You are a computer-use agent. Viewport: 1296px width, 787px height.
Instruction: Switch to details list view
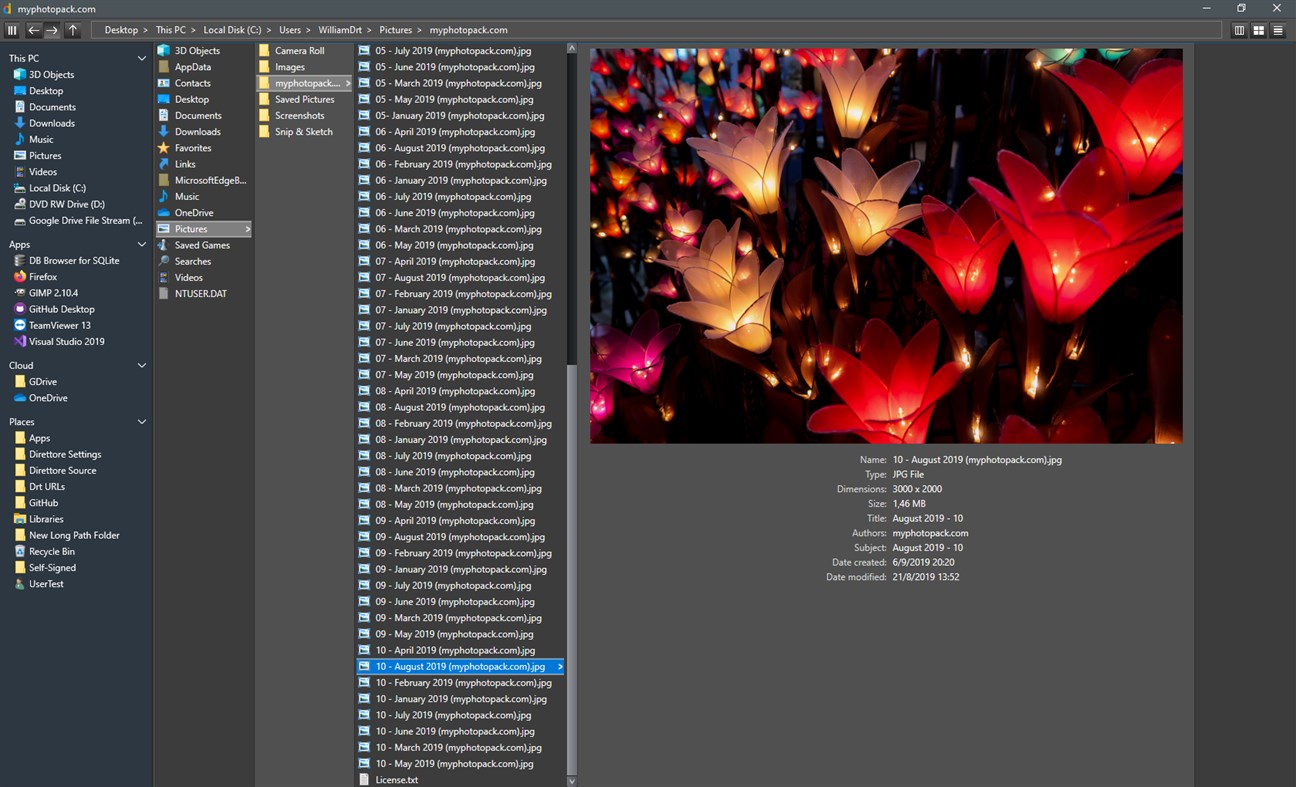point(1278,29)
